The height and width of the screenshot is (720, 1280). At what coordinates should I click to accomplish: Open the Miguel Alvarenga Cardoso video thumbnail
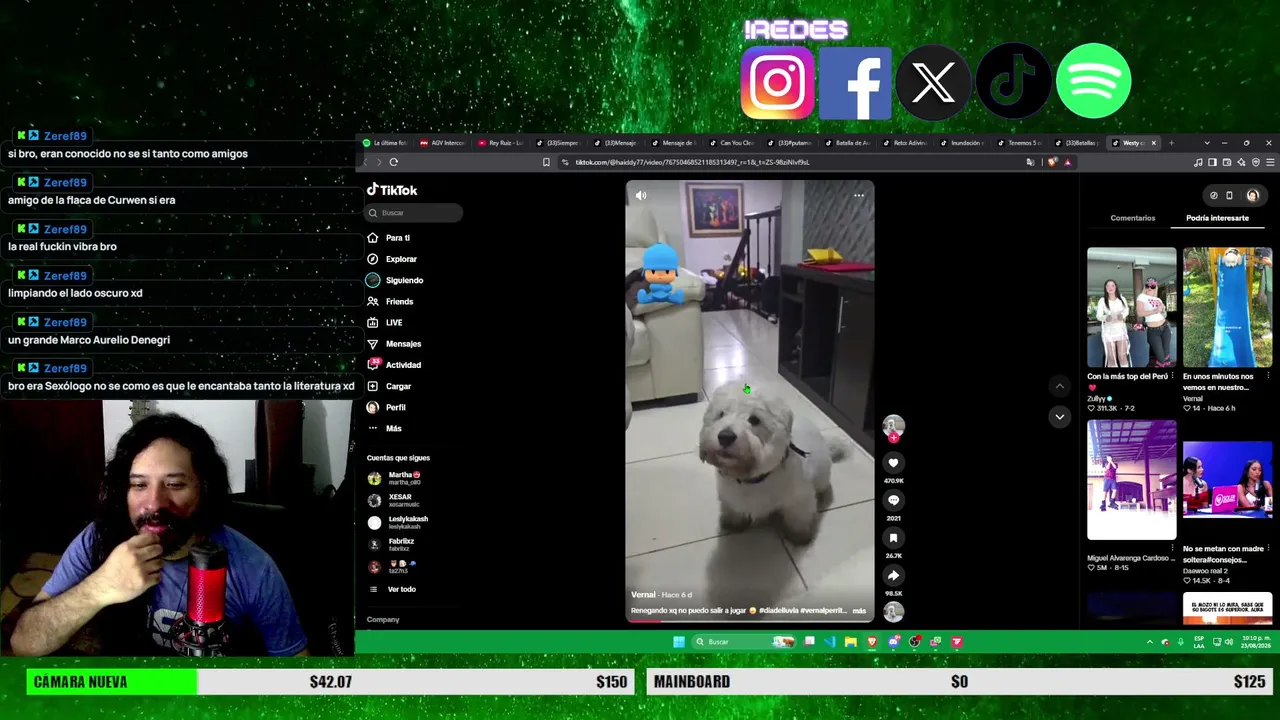(x=1132, y=480)
